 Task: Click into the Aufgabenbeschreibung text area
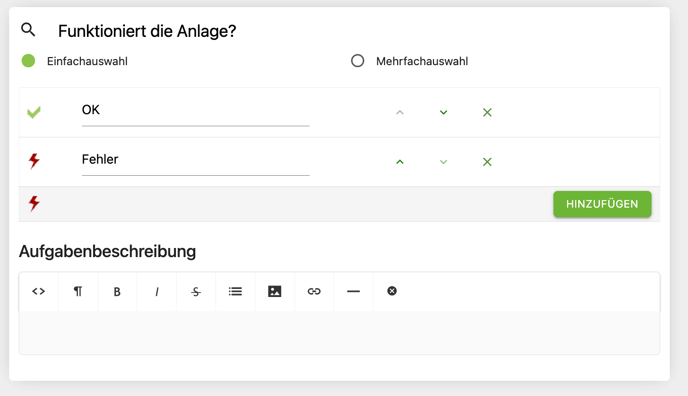(339, 332)
